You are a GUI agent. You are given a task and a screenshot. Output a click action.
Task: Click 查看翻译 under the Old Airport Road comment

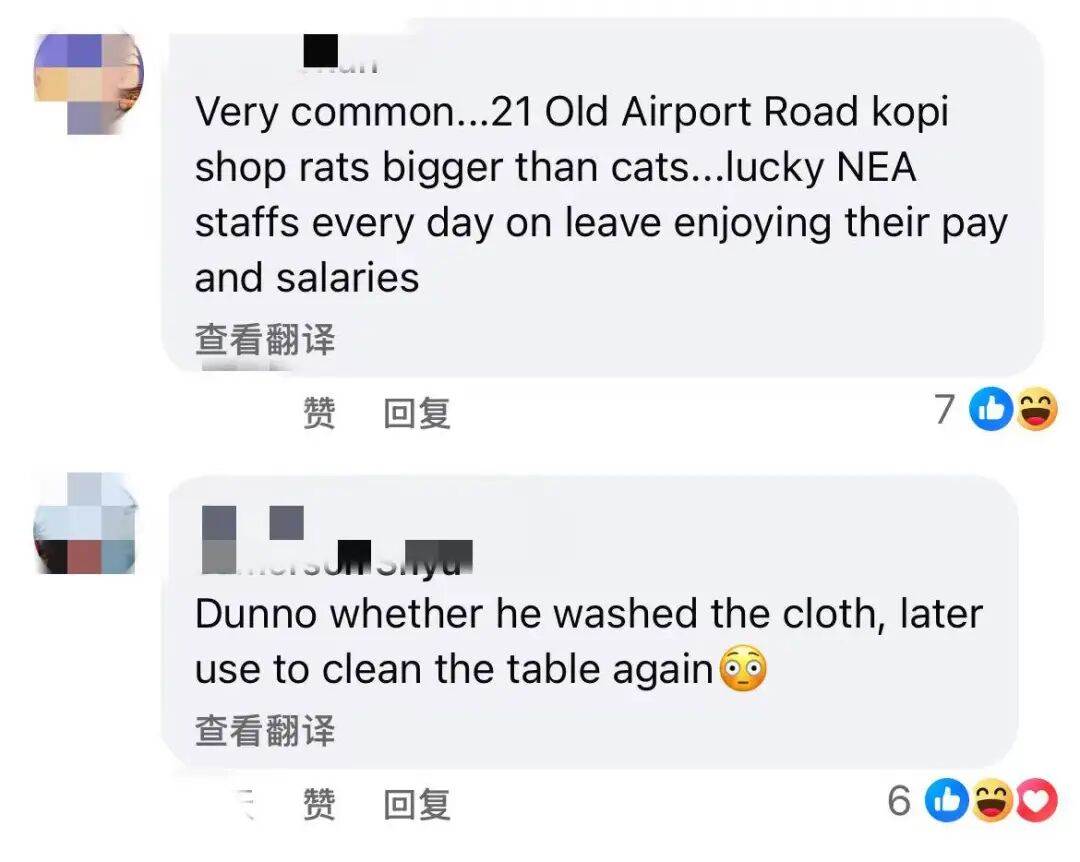coord(264,340)
